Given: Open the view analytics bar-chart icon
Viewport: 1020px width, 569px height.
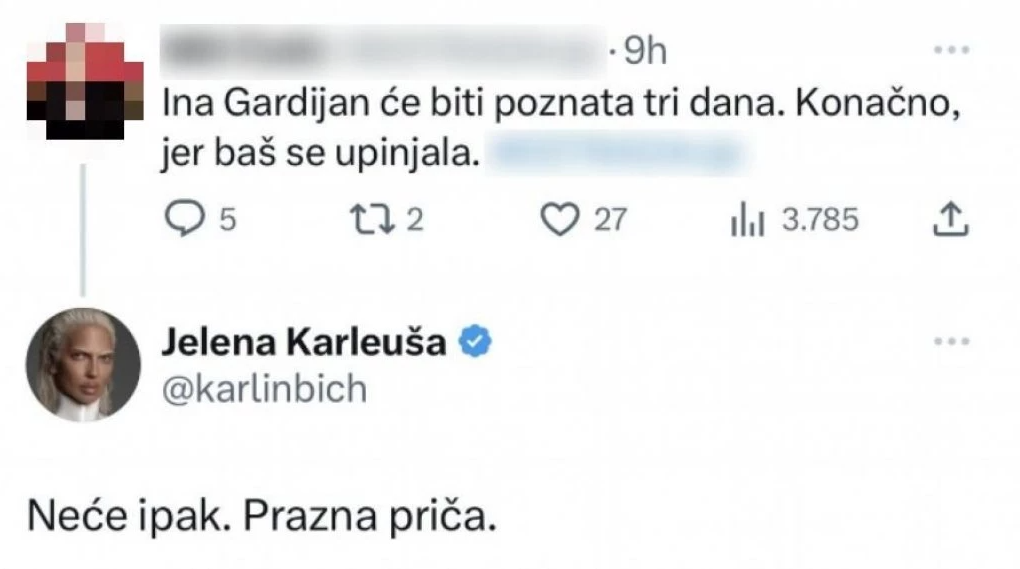Looking at the screenshot, I should pos(748,221).
